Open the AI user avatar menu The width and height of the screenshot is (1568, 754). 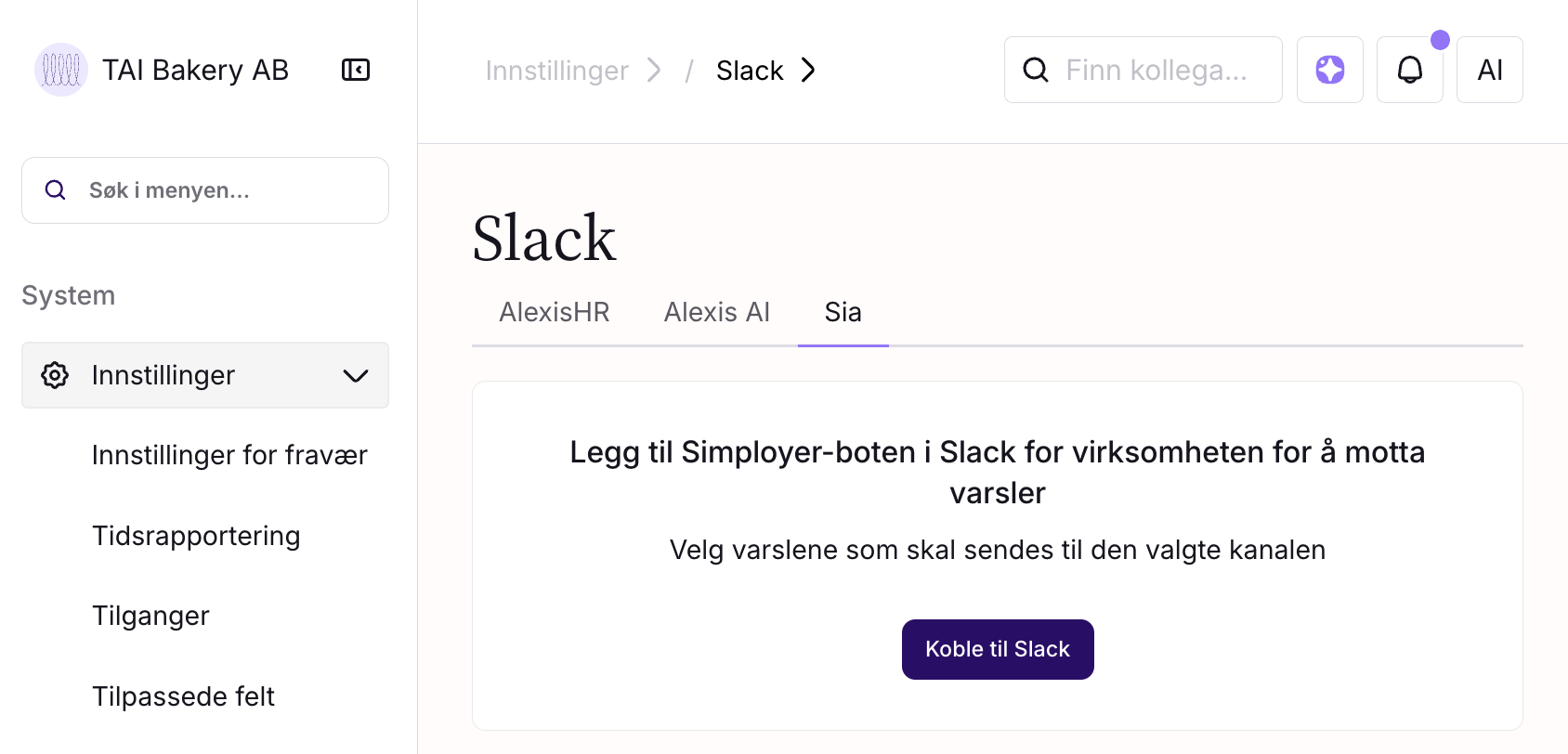coord(1489,70)
